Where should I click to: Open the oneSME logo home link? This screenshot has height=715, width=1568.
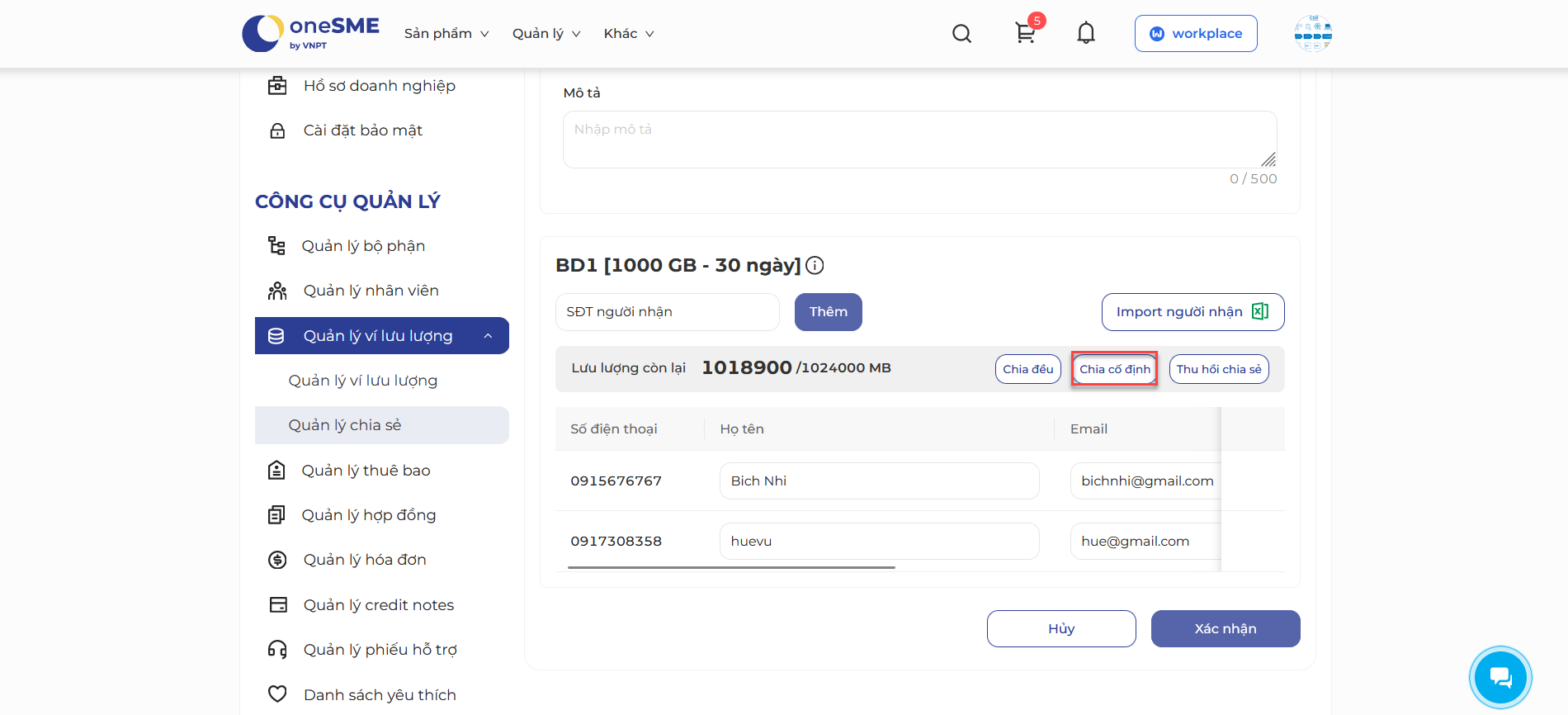click(x=310, y=33)
